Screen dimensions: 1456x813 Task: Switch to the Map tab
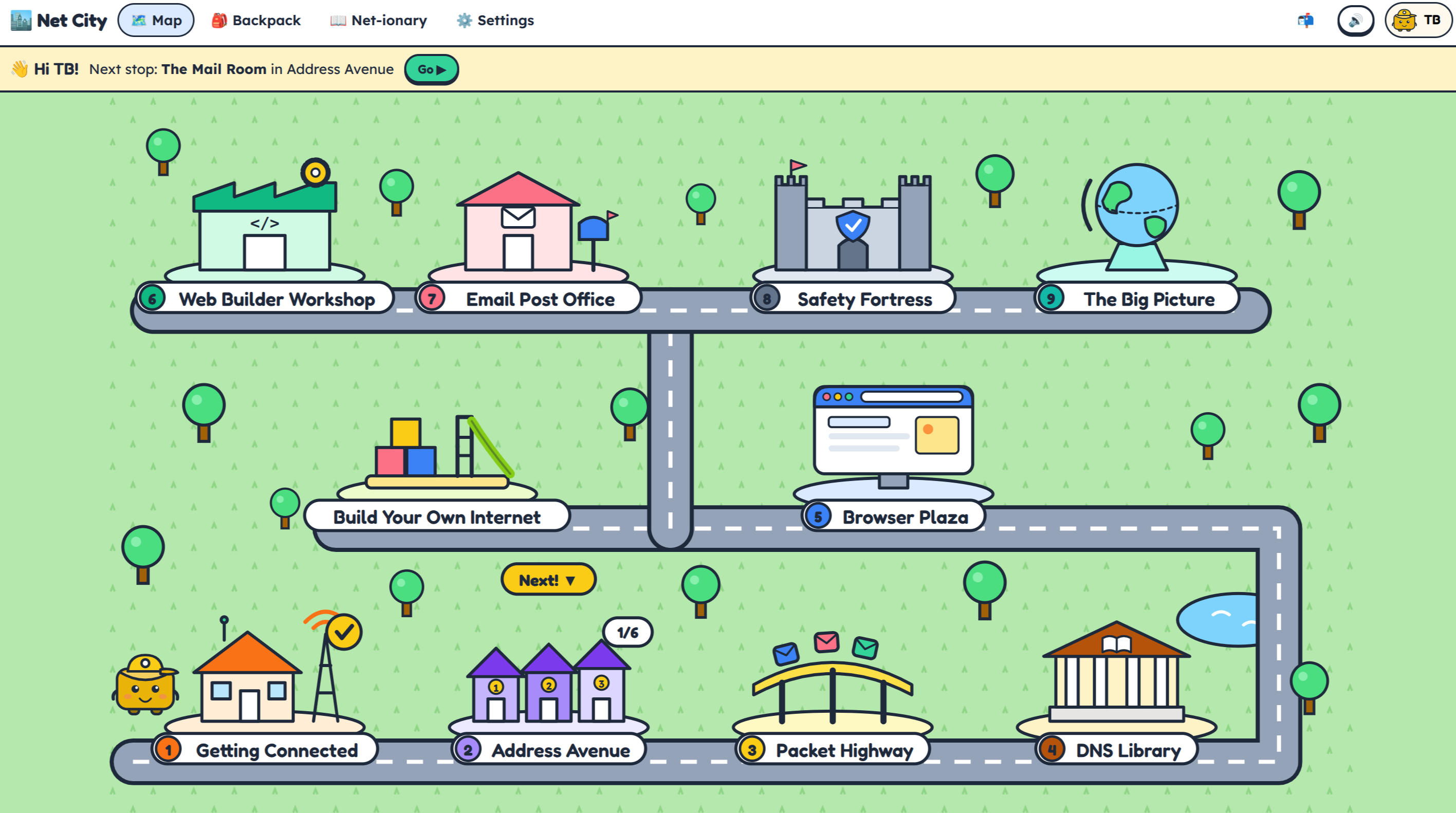click(156, 21)
